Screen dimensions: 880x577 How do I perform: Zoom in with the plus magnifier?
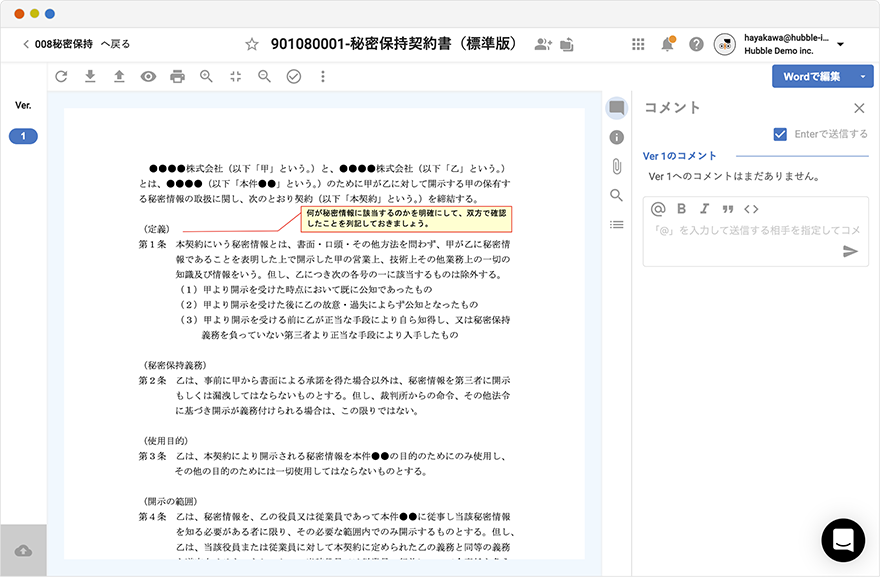click(x=207, y=76)
